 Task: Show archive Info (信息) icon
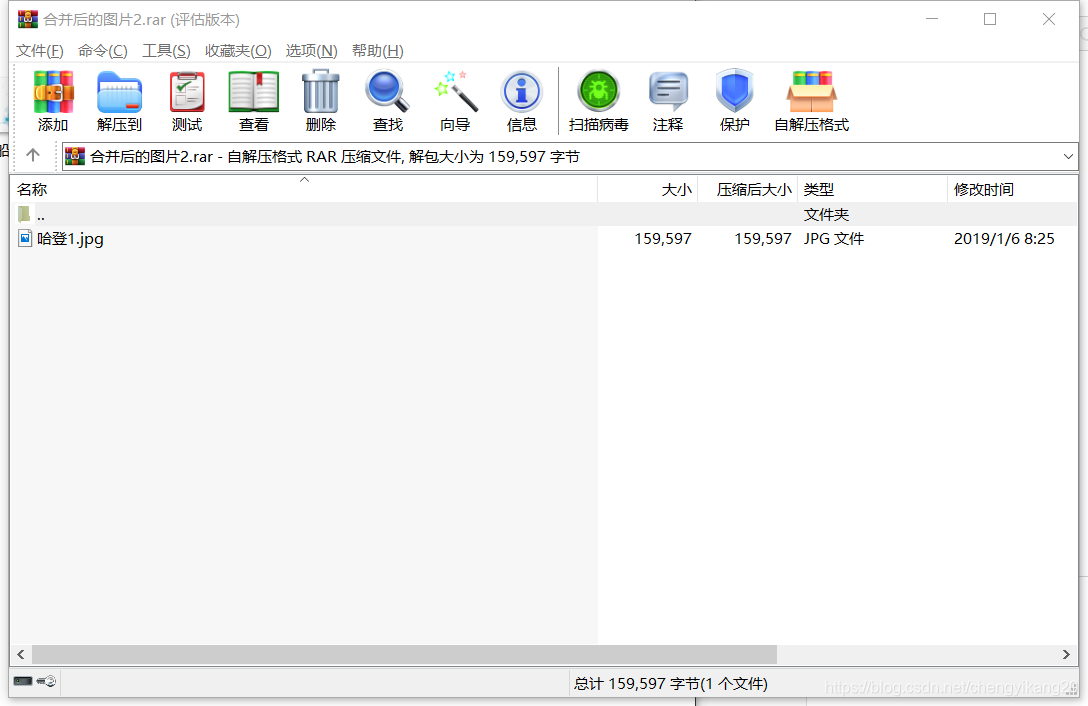click(522, 101)
